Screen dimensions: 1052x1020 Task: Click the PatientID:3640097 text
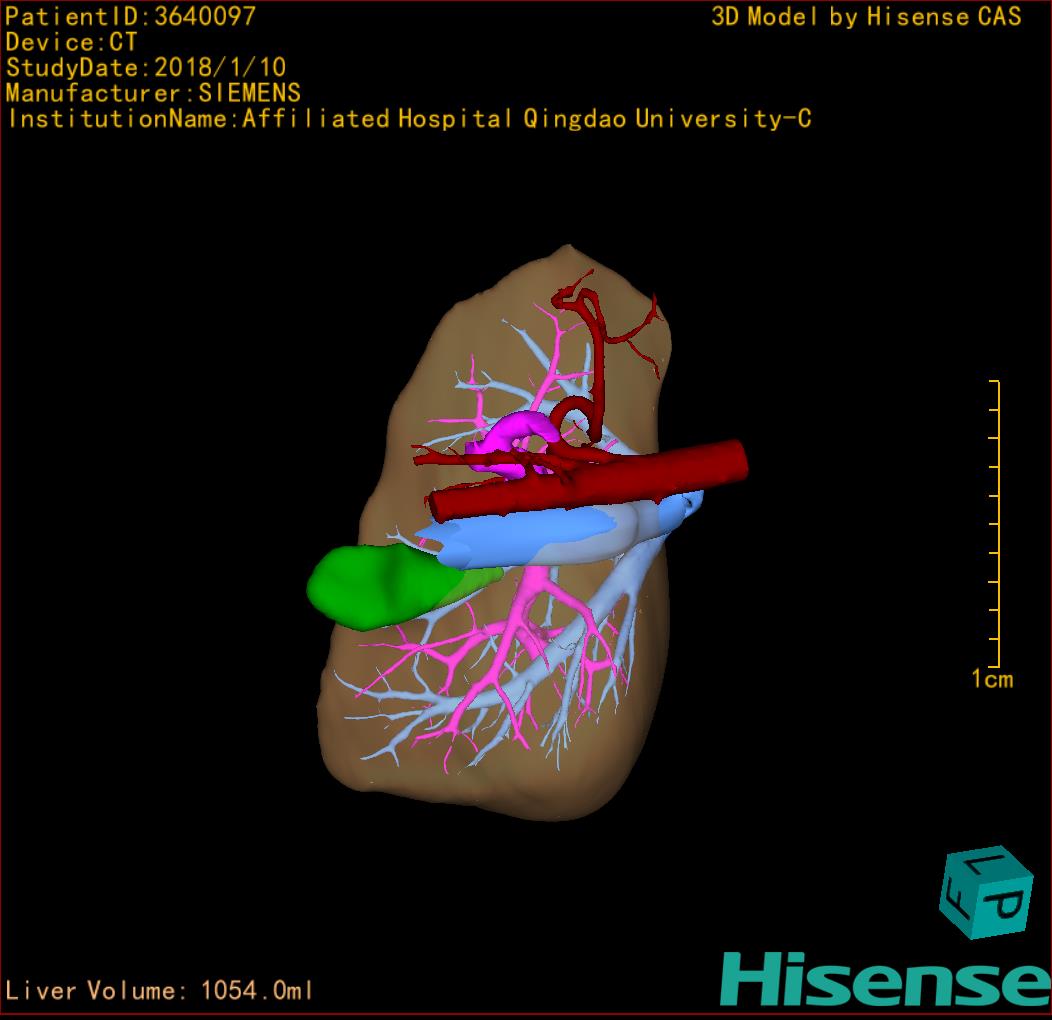pyautogui.click(x=130, y=16)
